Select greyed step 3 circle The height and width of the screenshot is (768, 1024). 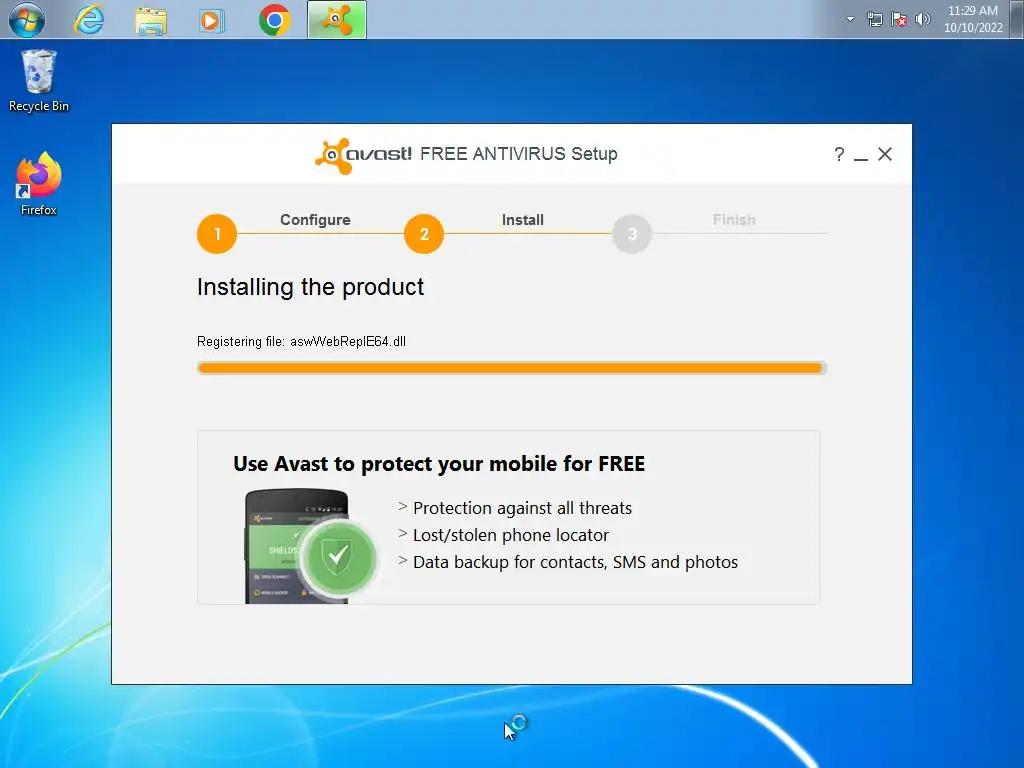(632, 234)
